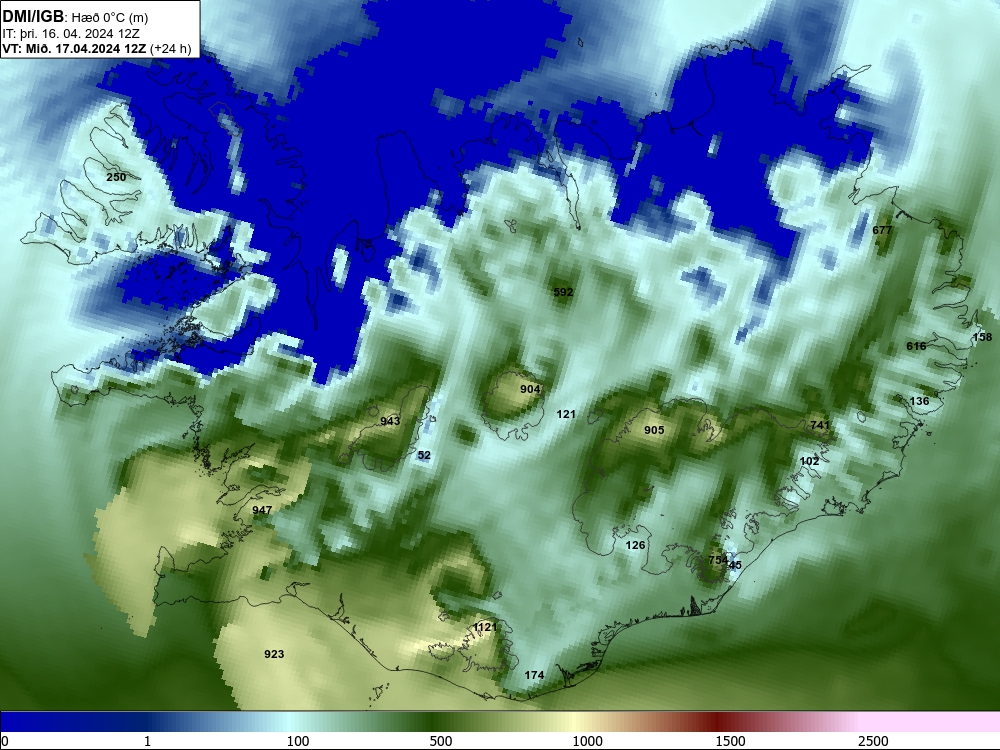This screenshot has width=1000, height=750.
Task: Click the IT: þri. 16. 04. 2024 12Z line
Action: point(71,34)
